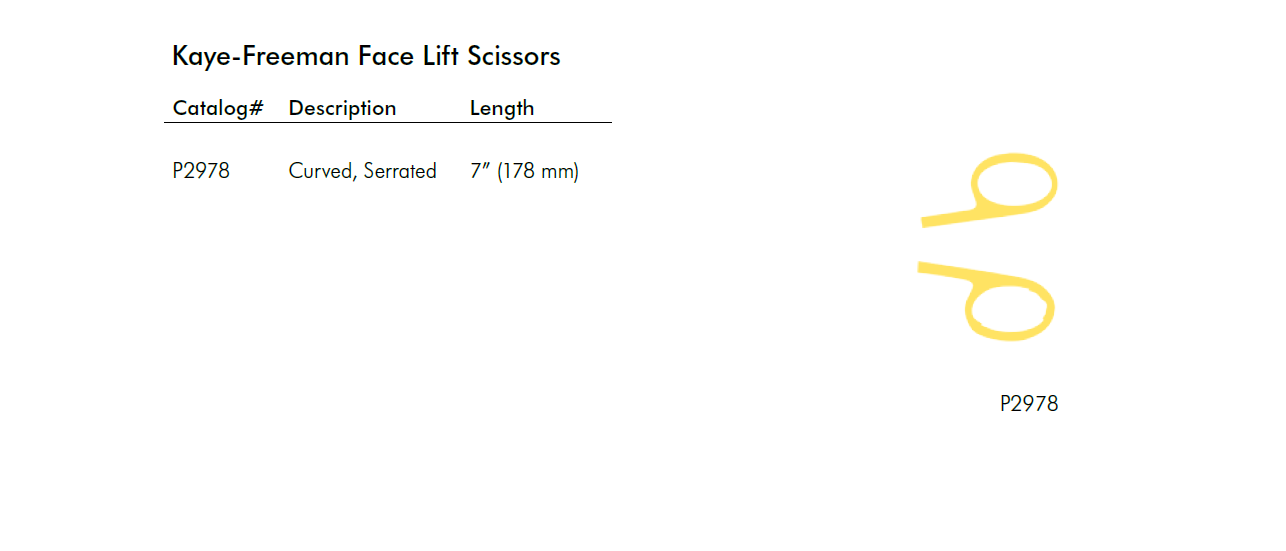1286x551 pixels.
Task: Click the Catalog# column header
Action: pyautogui.click(x=217, y=108)
